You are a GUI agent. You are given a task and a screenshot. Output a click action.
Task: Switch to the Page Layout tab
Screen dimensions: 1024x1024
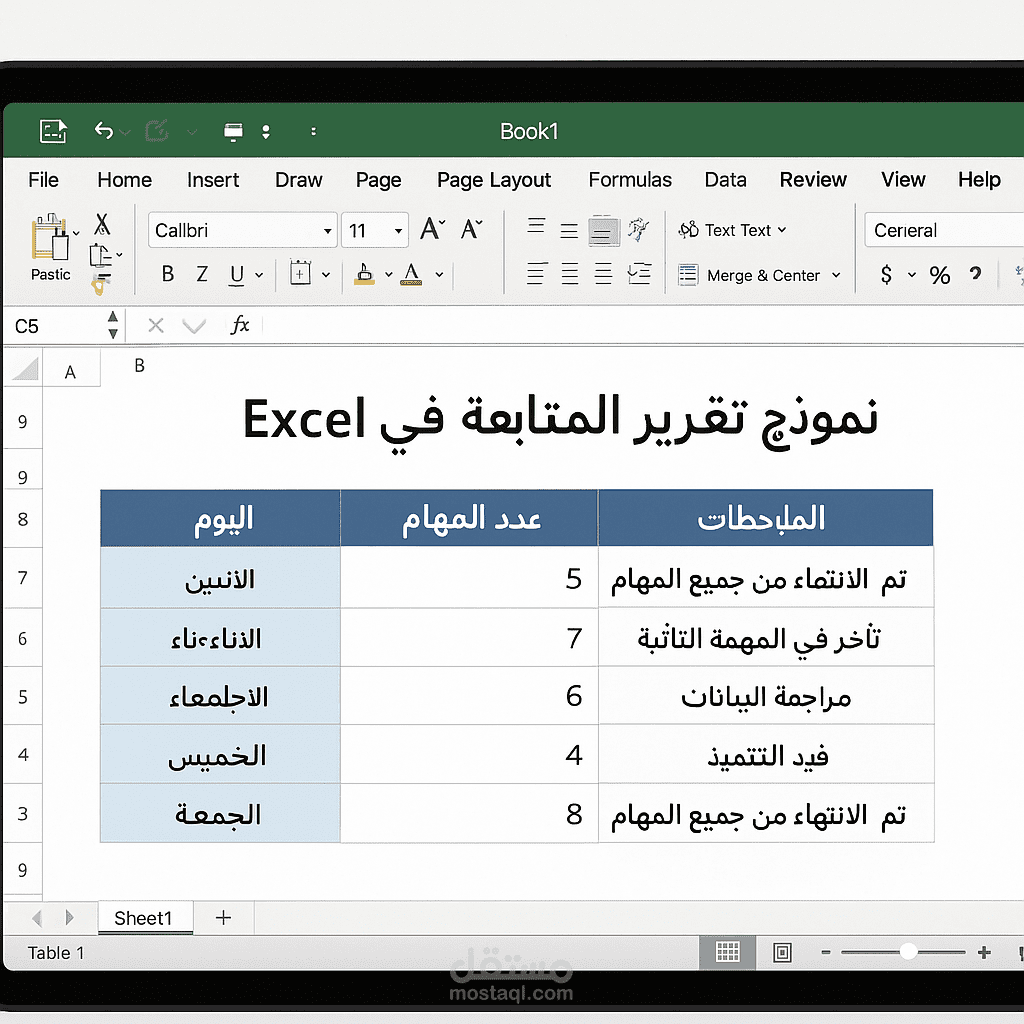pyautogui.click(x=494, y=180)
